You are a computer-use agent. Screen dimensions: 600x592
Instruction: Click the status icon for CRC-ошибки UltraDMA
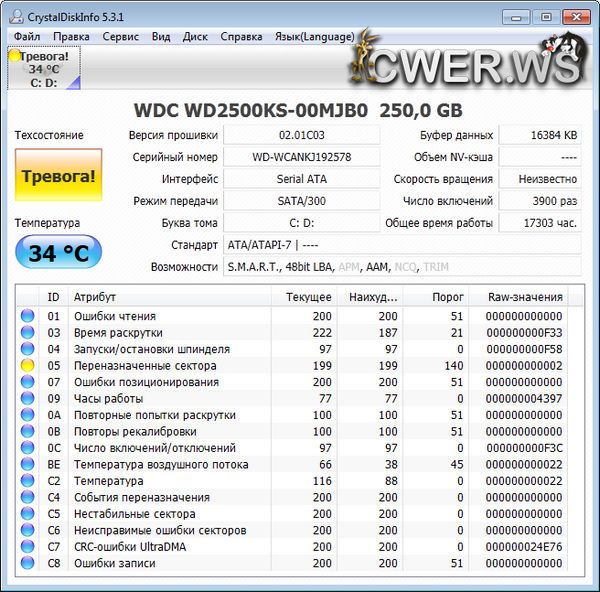tap(28, 547)
